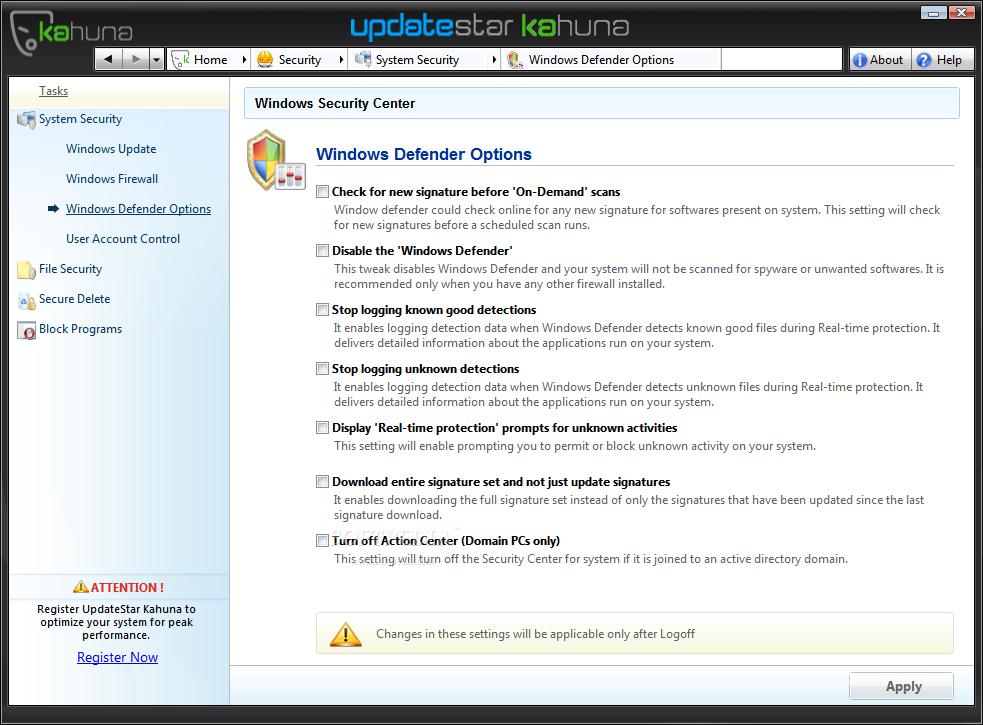Viewport: 983px width, 725px height.
Task: Click the Secure Delete sidebar icon
Action: click(x=26, y=300)
